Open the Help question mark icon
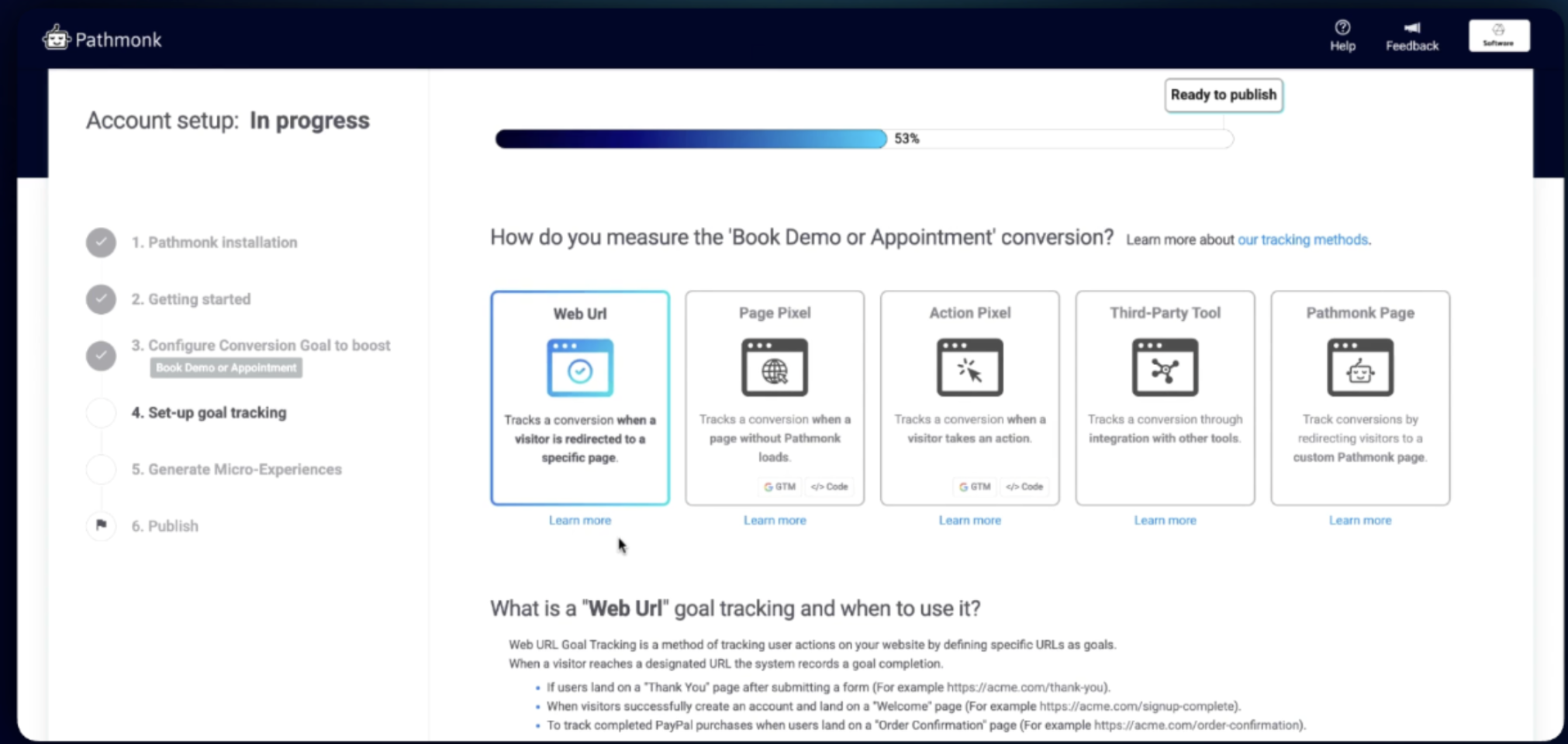Screen dimensions: 1568x744 pos(1342,27)
